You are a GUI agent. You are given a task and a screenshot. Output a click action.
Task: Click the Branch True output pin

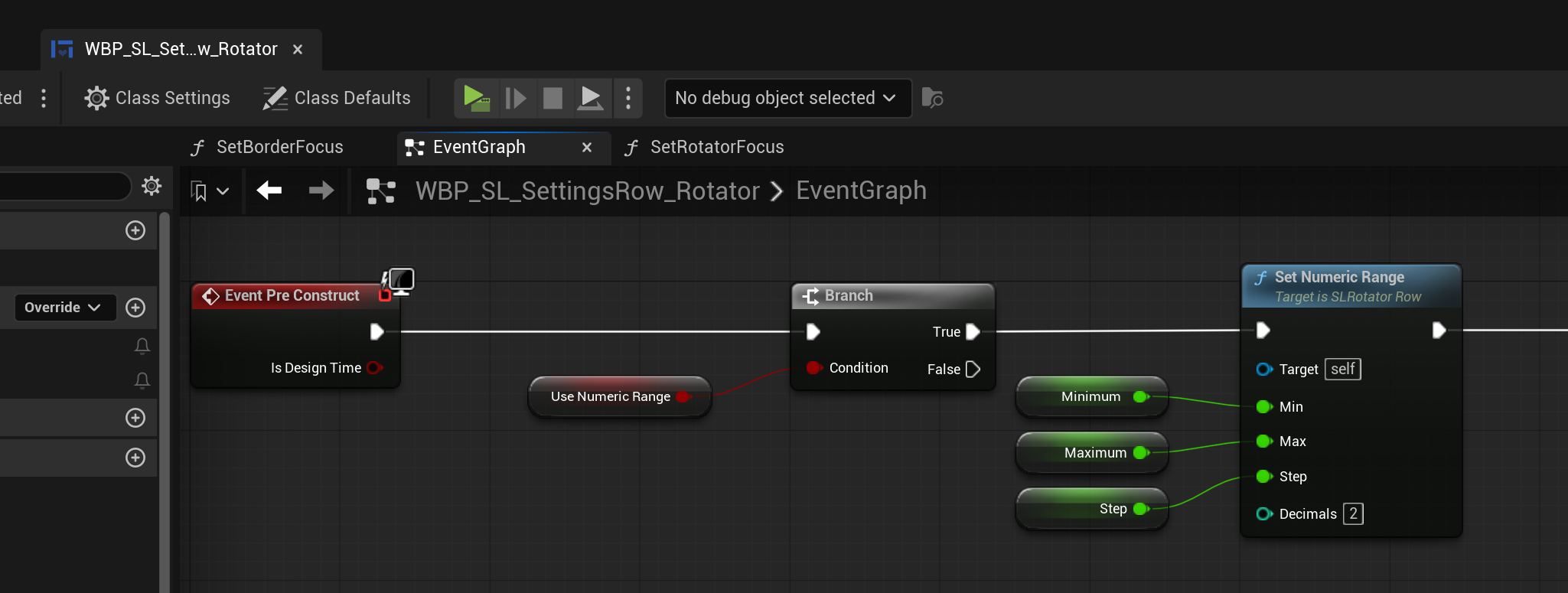click(973, 331)
